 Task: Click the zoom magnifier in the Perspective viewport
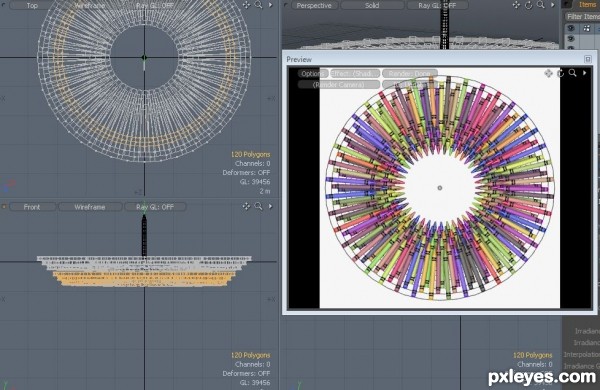coord(541,5)
